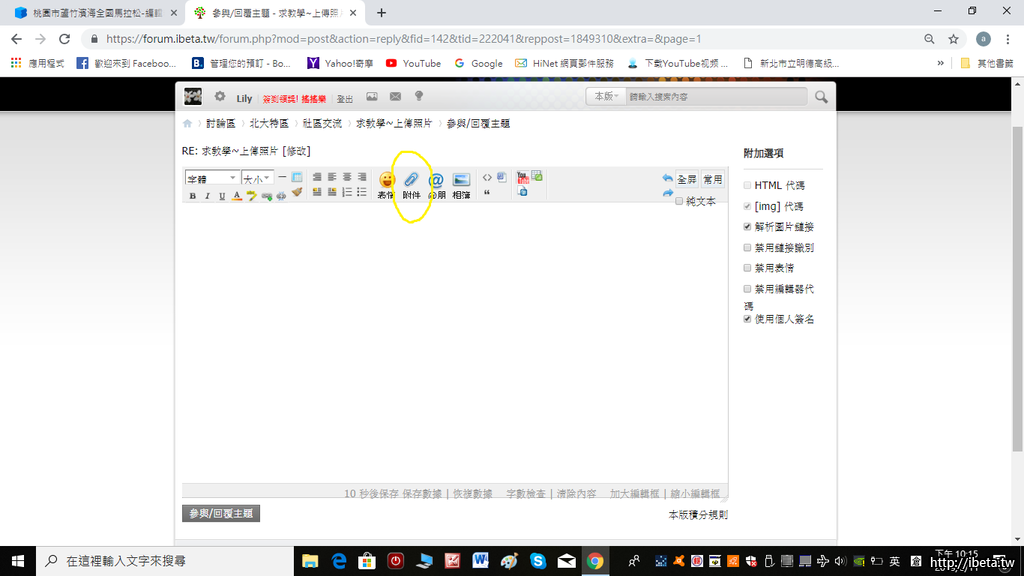Click the forum search magnifier icon
Screen dimensions: 1024x576
[x=821, y=97]
